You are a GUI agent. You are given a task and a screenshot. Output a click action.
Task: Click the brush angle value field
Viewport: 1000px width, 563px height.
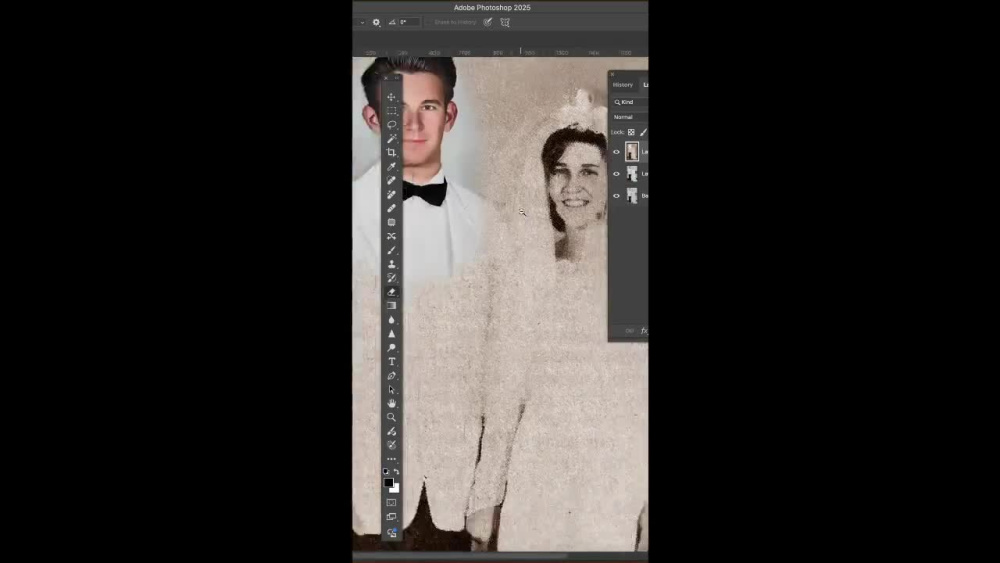coord(409,22)
